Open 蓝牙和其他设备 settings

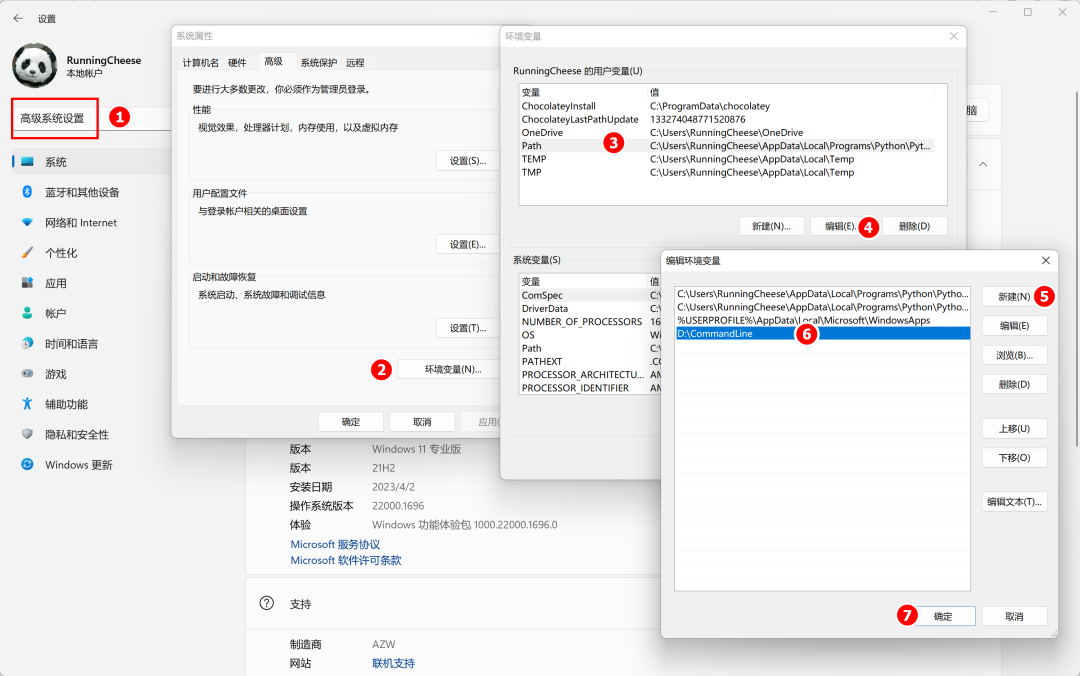tap(82, 192)
